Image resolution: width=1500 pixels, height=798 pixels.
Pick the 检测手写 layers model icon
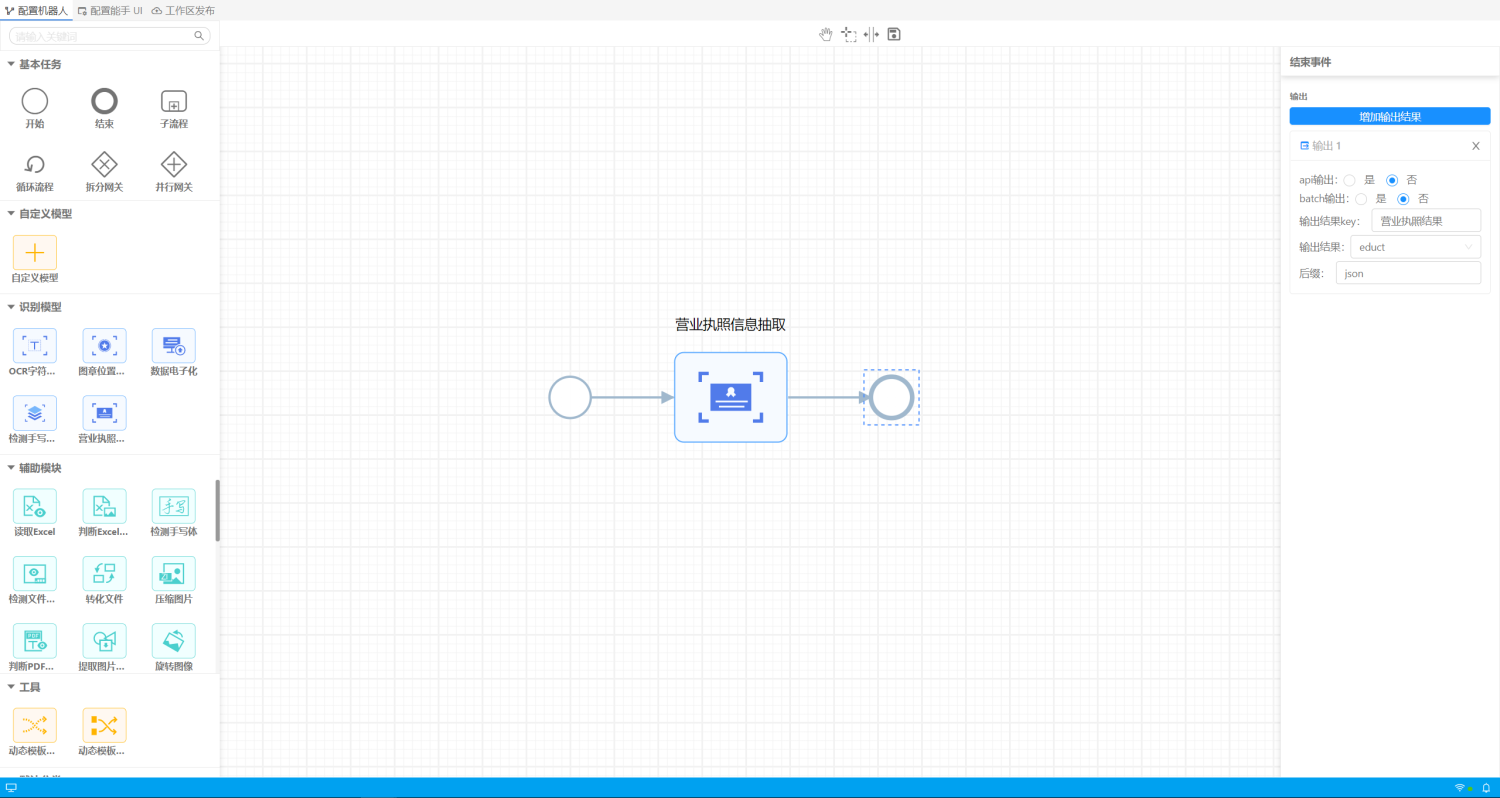[x=35, y=412]
